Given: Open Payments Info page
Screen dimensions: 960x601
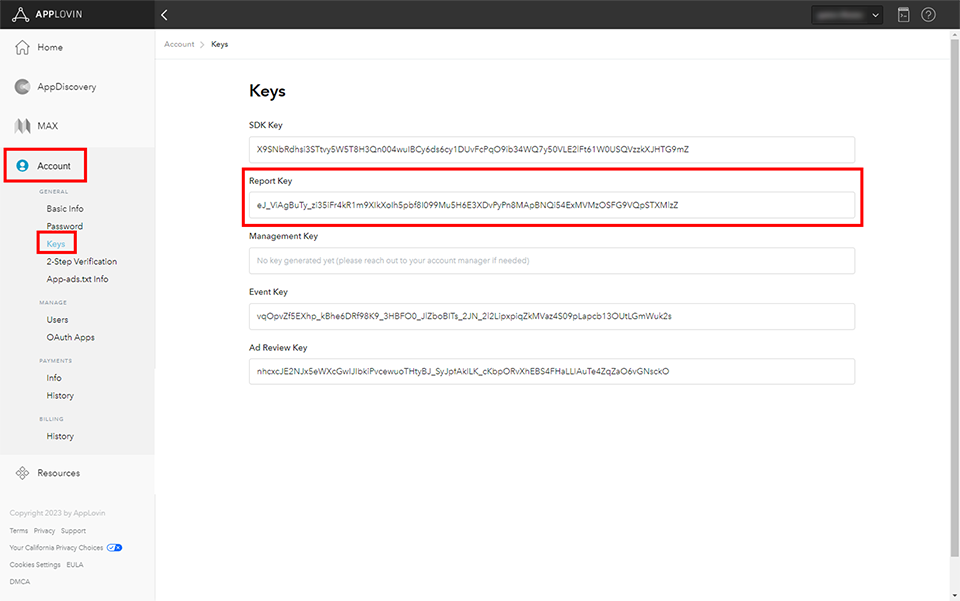Looking at the screenshot, I should (54, 378).
